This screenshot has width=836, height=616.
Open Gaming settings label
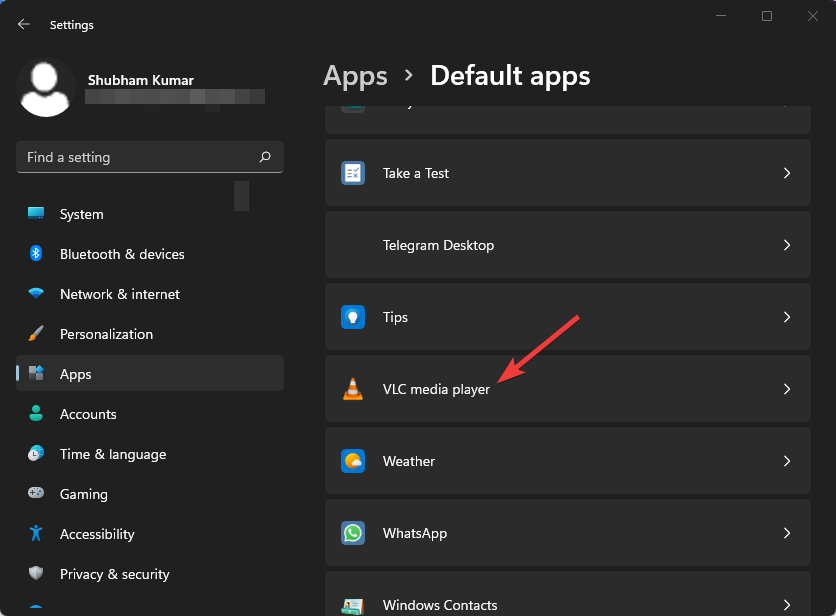84,494
